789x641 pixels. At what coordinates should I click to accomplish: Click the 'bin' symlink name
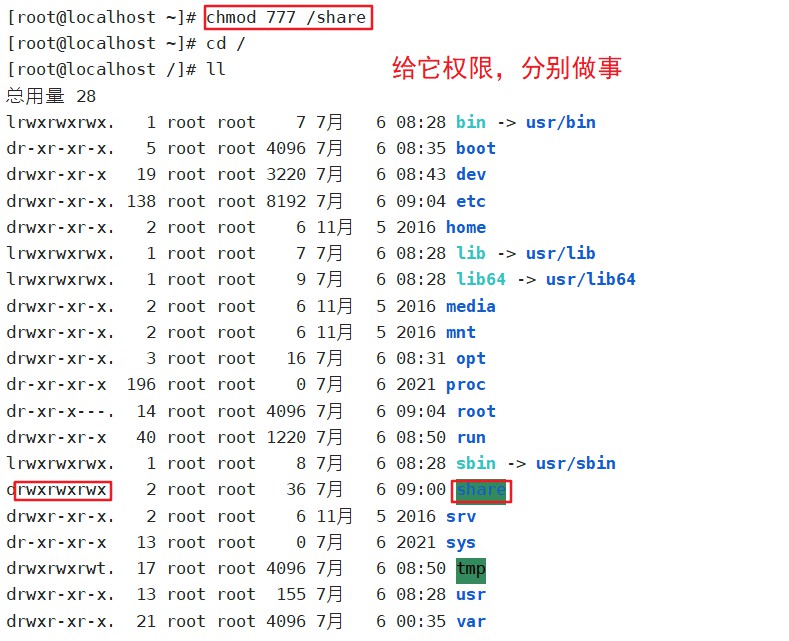(x=470, y=122)
